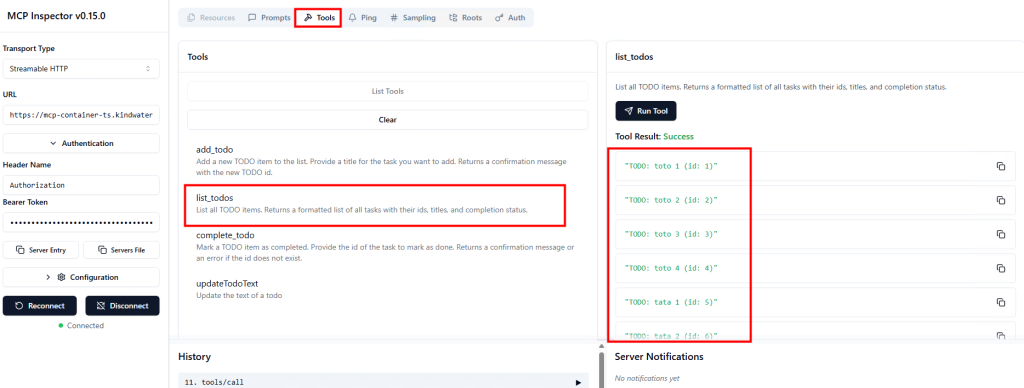Click result text "TODO: toto 3 (id: 3)"

coord(671,234)
